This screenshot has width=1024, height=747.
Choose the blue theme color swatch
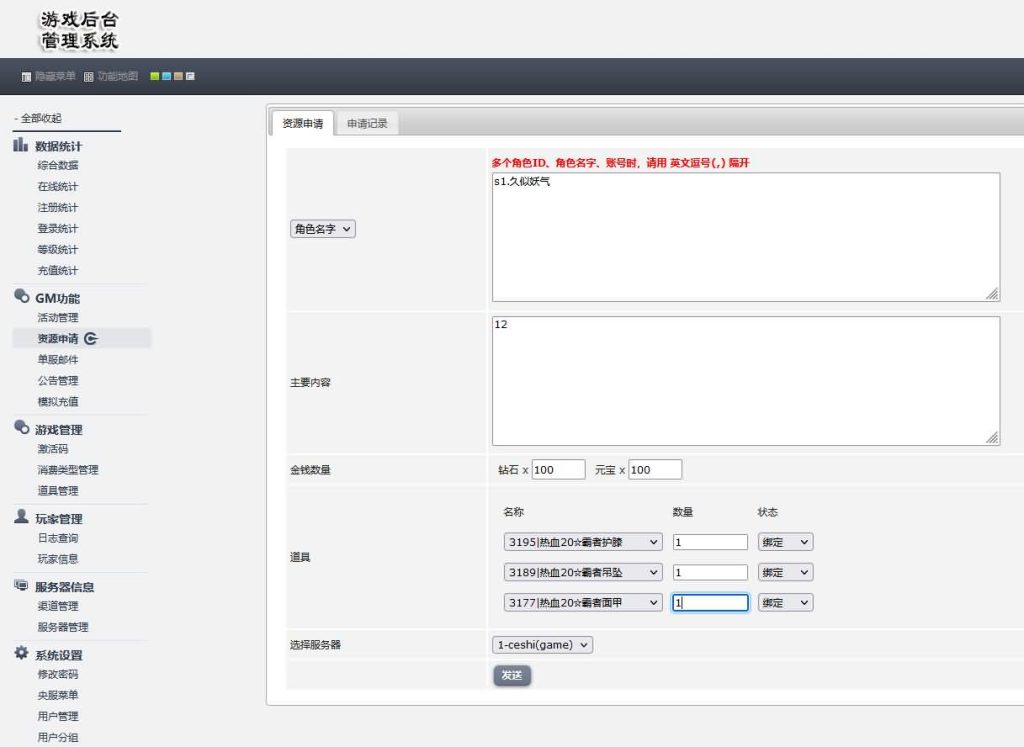point(165,77)
